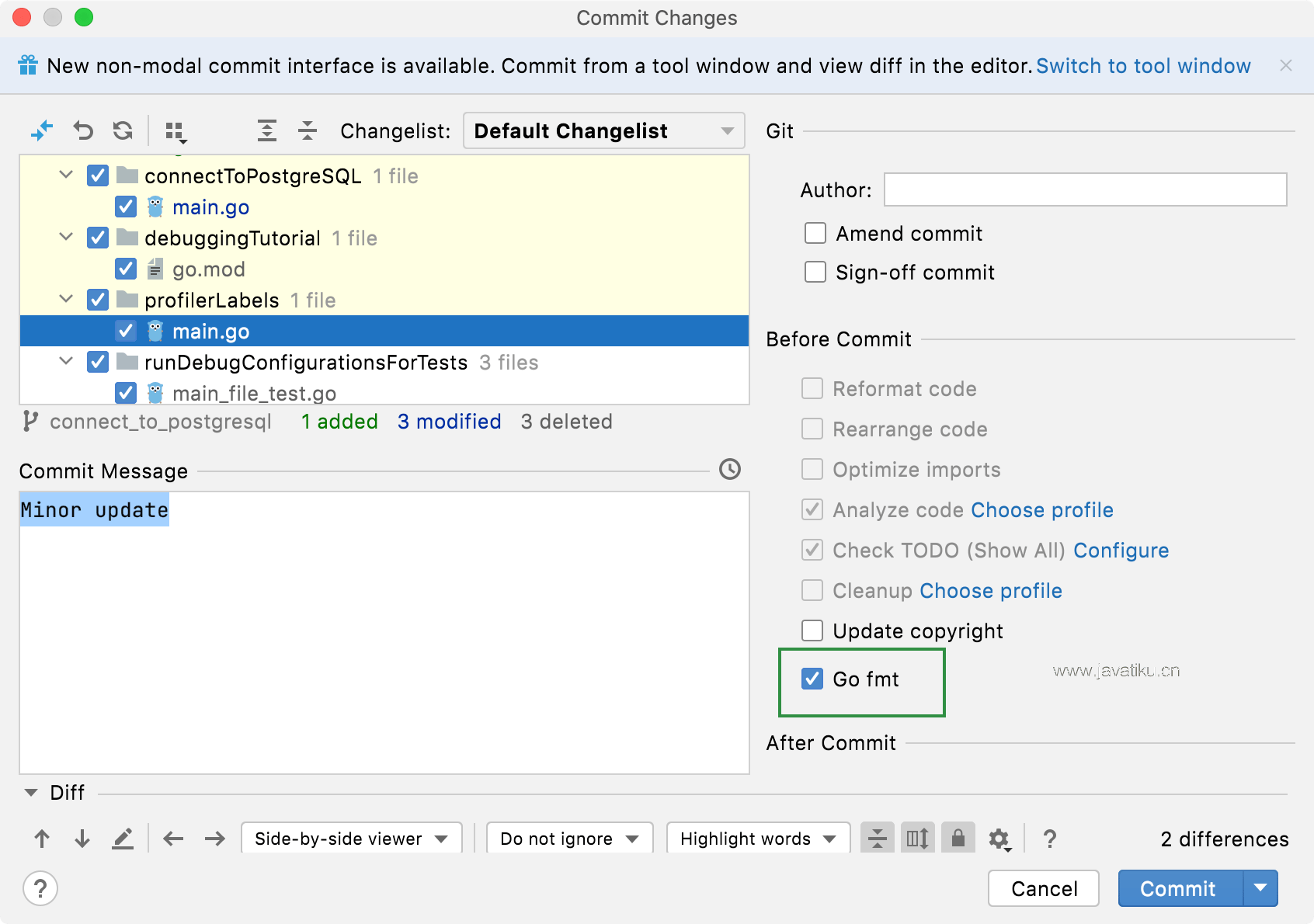Click the Rollback icon in changes toolbar
The image size is (1314, 924).
[83, 131]
